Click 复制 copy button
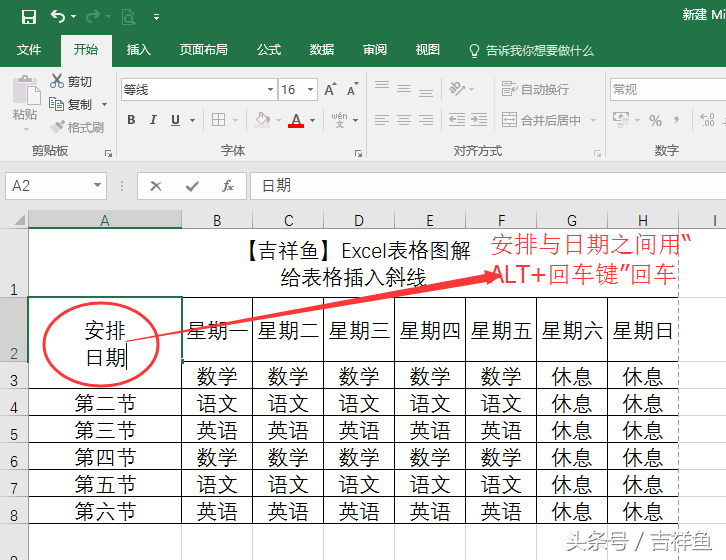The height and width of the screenshot is (560, 726). pos(71,104)
